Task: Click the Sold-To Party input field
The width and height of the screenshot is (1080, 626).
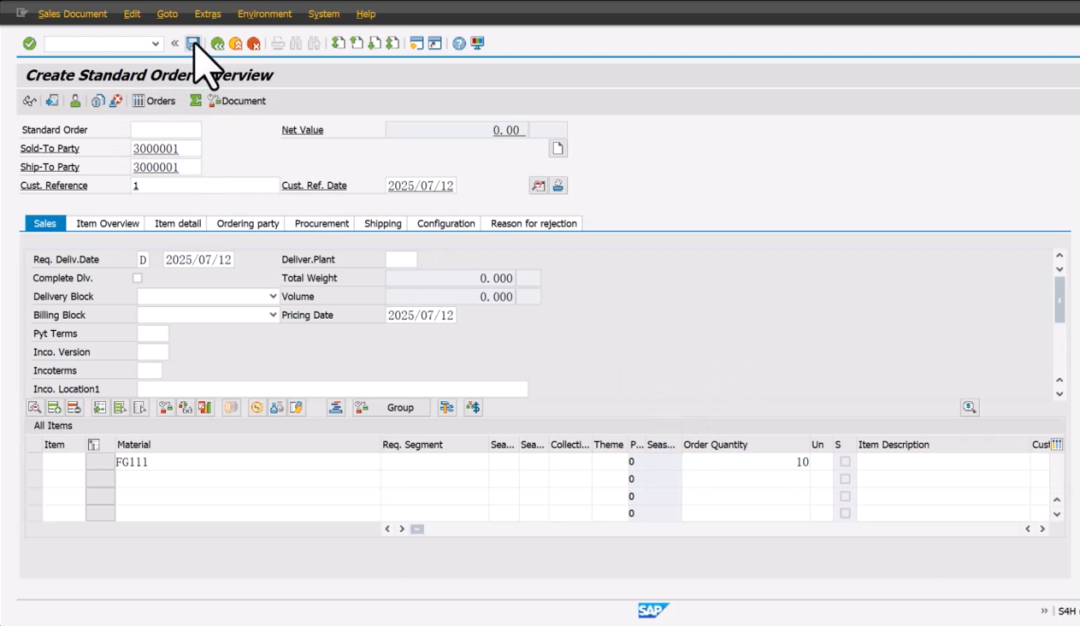Action: pos(166,148)
